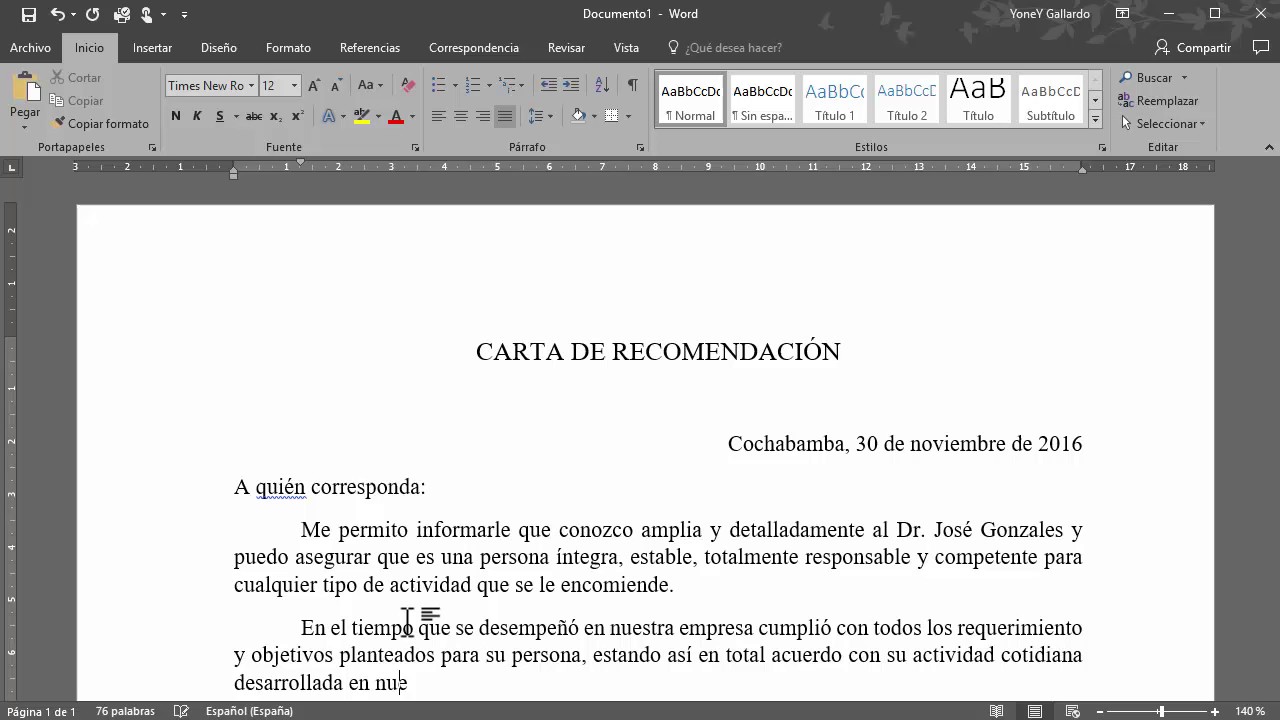
Task: Zoom in with the plus button
Action: click(x=1215, y=711)
